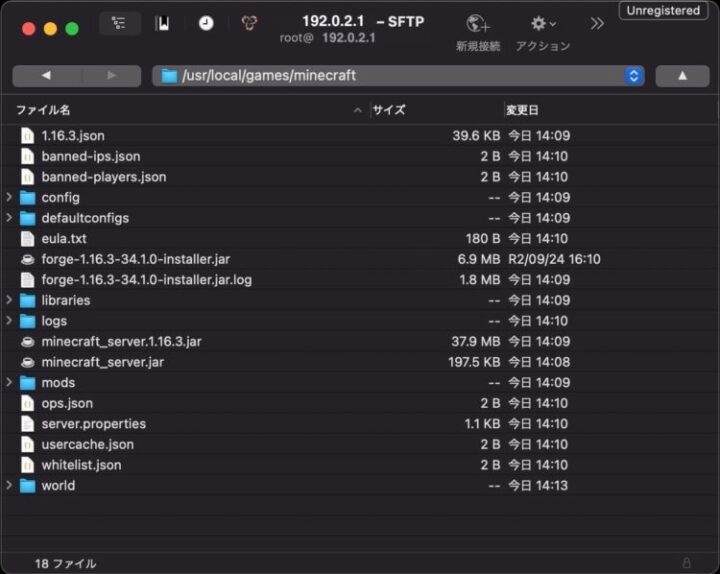
Task: Show more toolbar items via double chevron
Action: click(x=597, y=23)
